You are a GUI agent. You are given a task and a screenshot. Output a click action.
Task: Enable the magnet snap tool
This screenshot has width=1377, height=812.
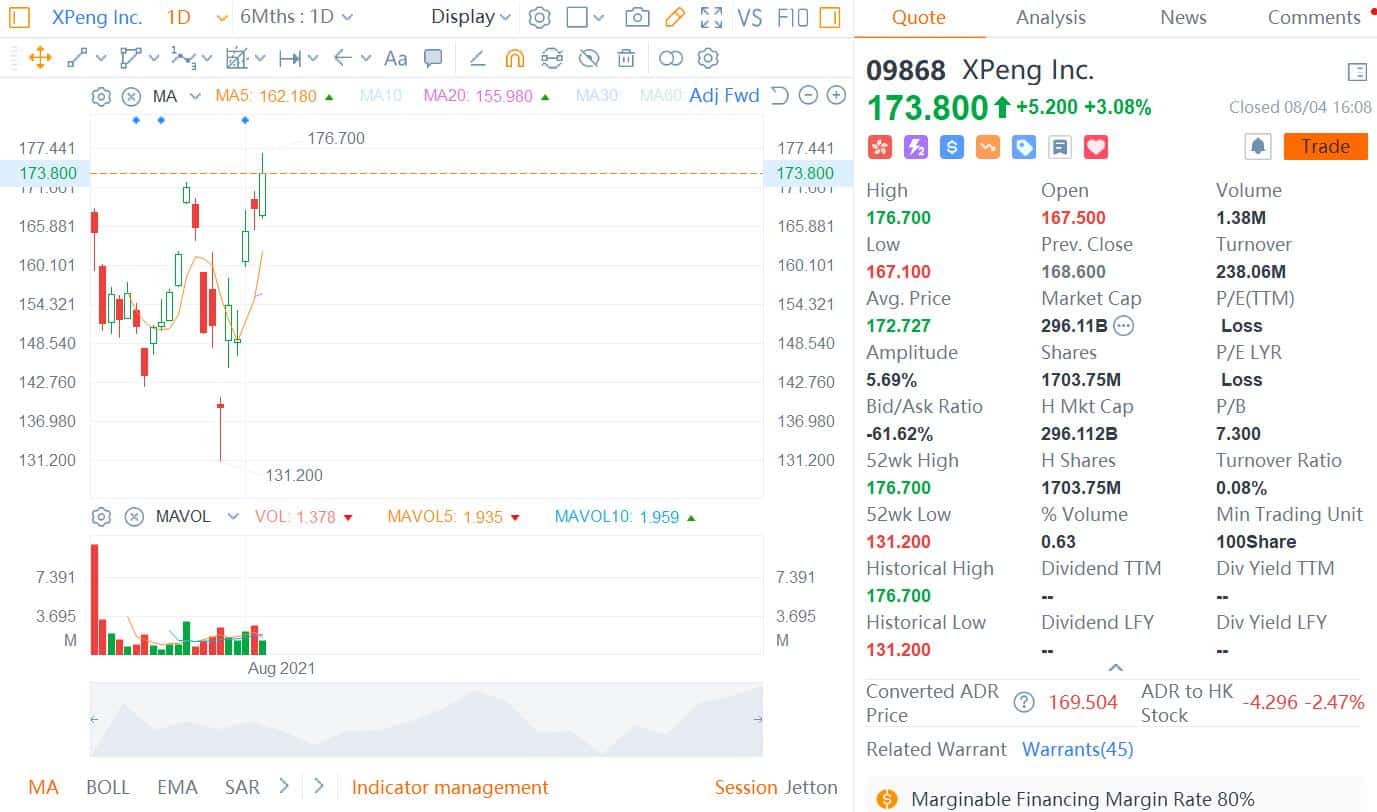pos(516,59)
